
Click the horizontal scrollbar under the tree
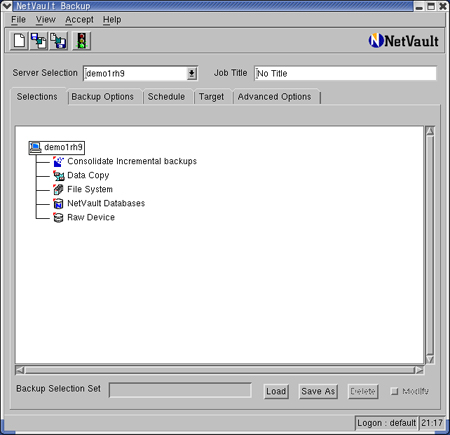[220, 370]
